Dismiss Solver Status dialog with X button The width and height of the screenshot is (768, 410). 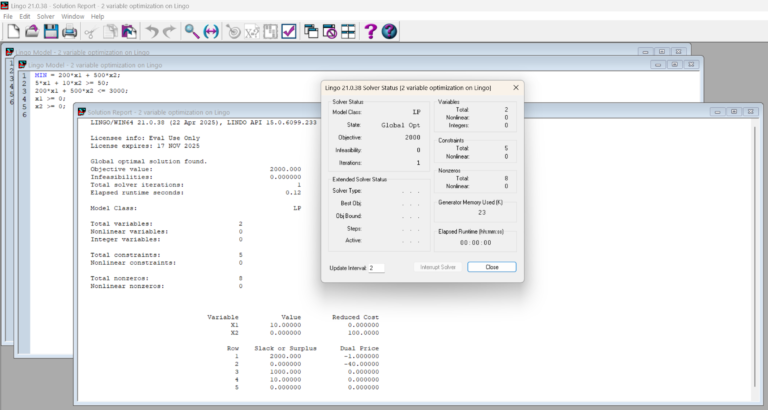point(516,88)
